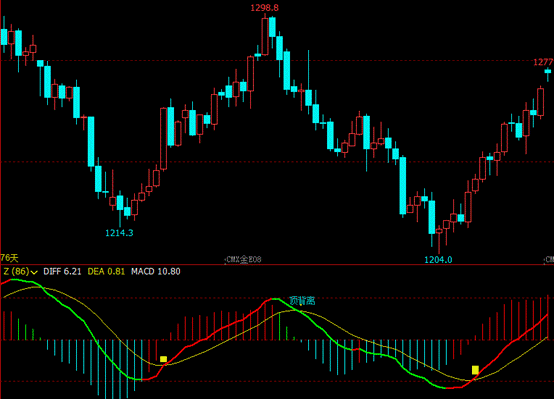Click the 1214.3 low price label
554x399 pixels.
pyautogui.click(x=119, y=233)
